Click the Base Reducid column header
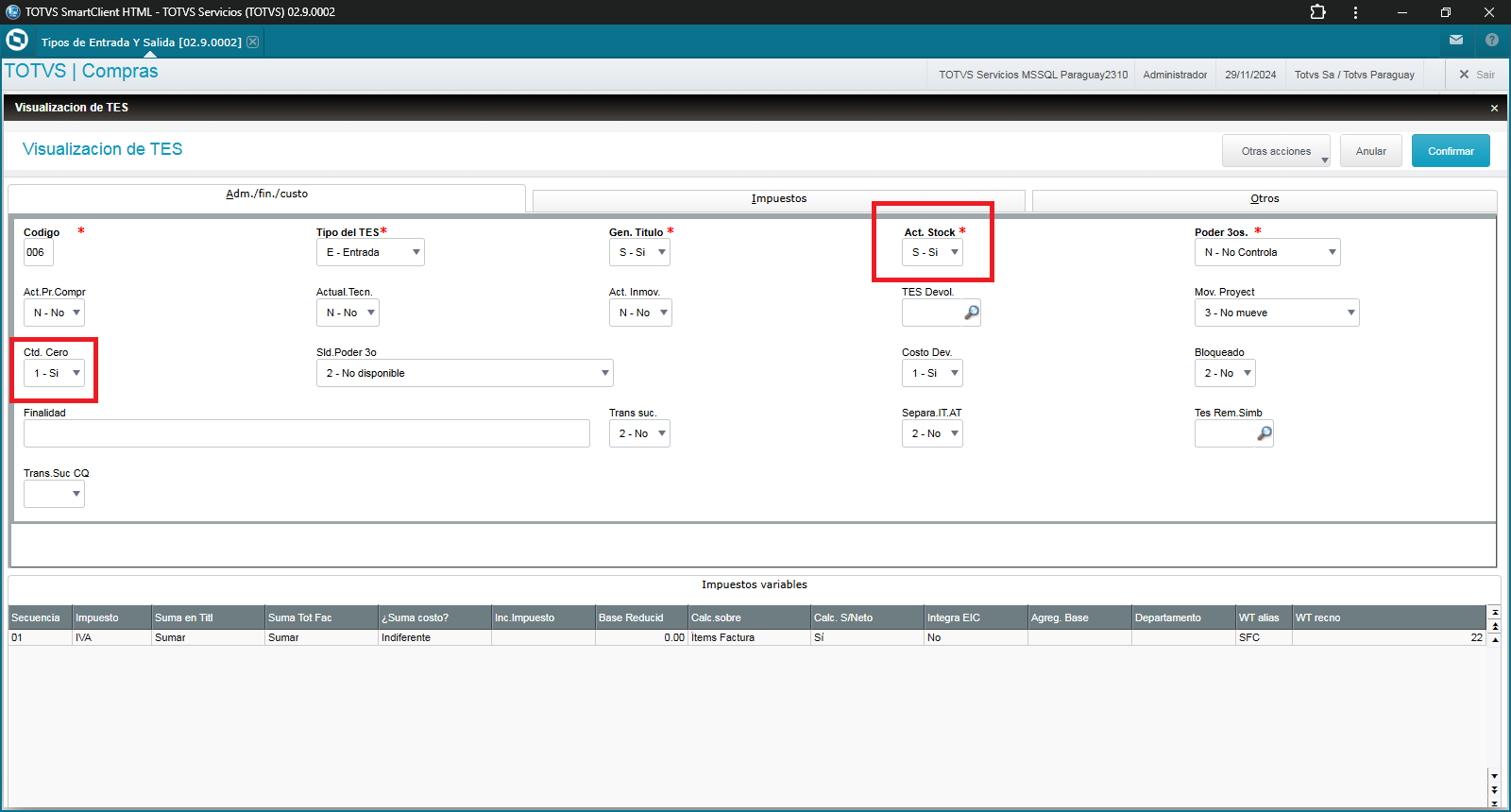 coord(642,617)
